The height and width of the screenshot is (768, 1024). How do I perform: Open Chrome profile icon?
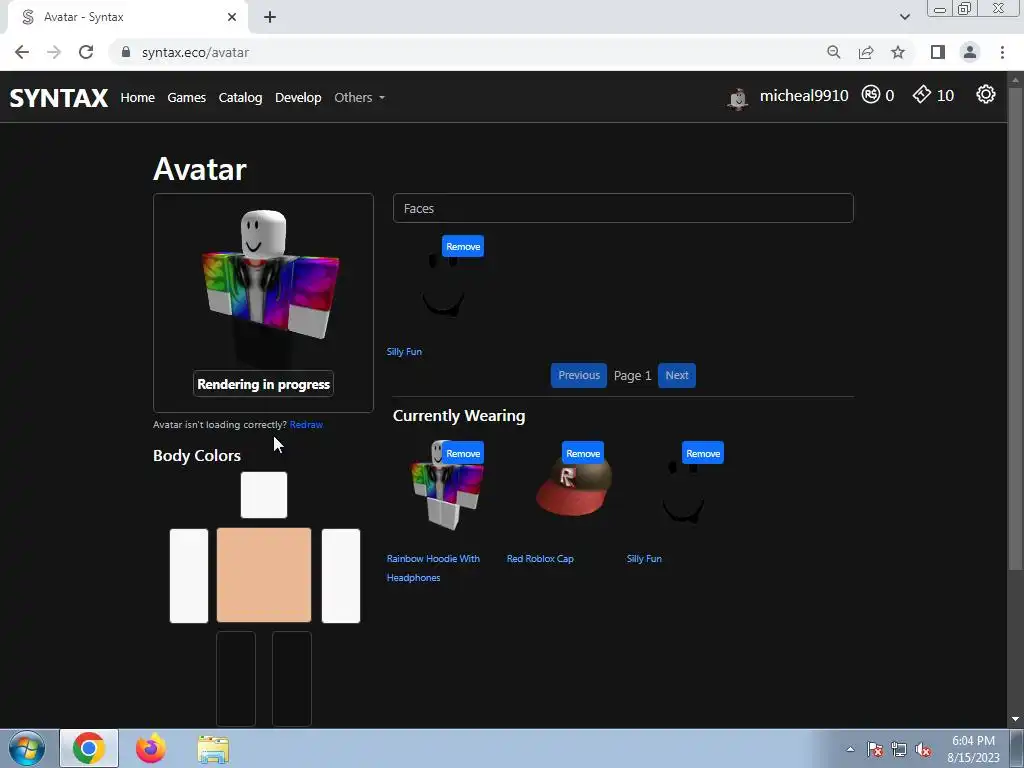coord(970,52)
